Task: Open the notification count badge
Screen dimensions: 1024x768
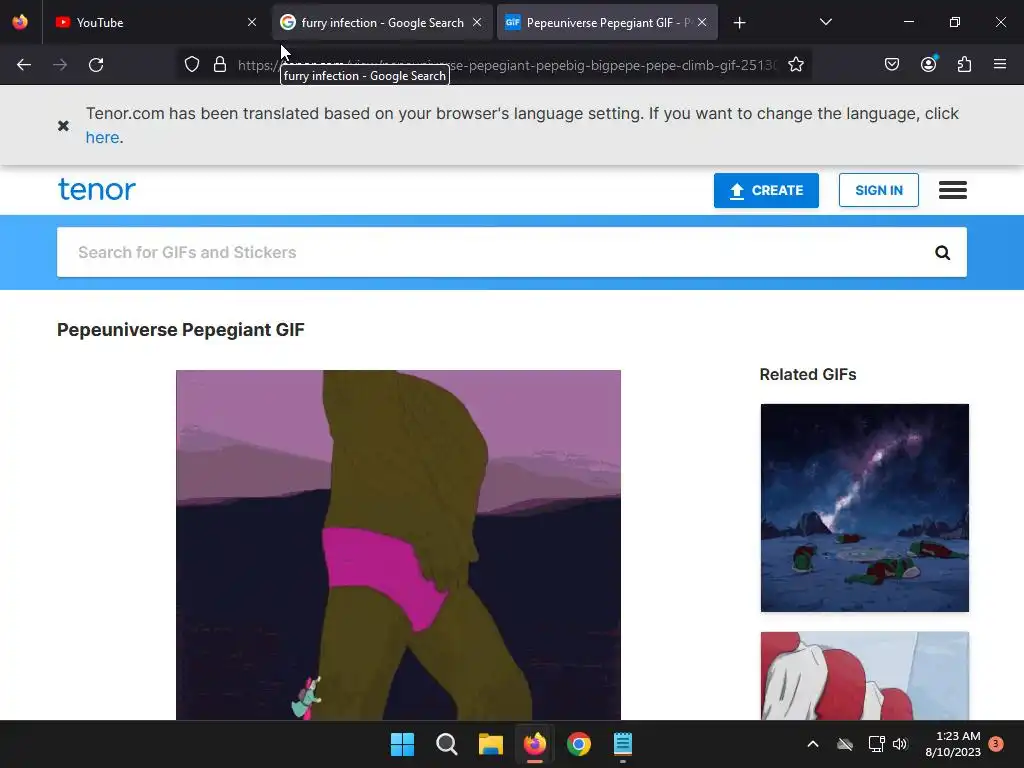Action: pyautogui.click(x=996, y=744)
